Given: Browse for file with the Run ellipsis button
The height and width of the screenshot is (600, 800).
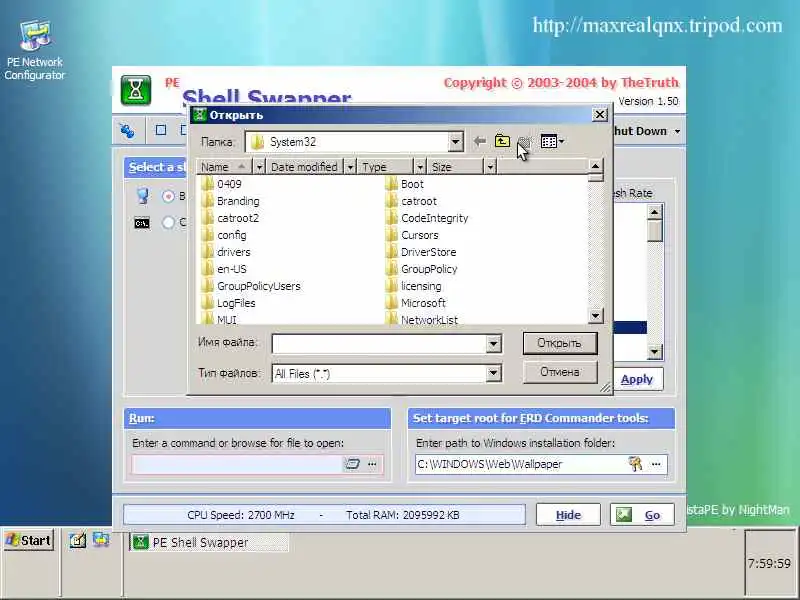Looking at the screenshot, I should point(372,464).
